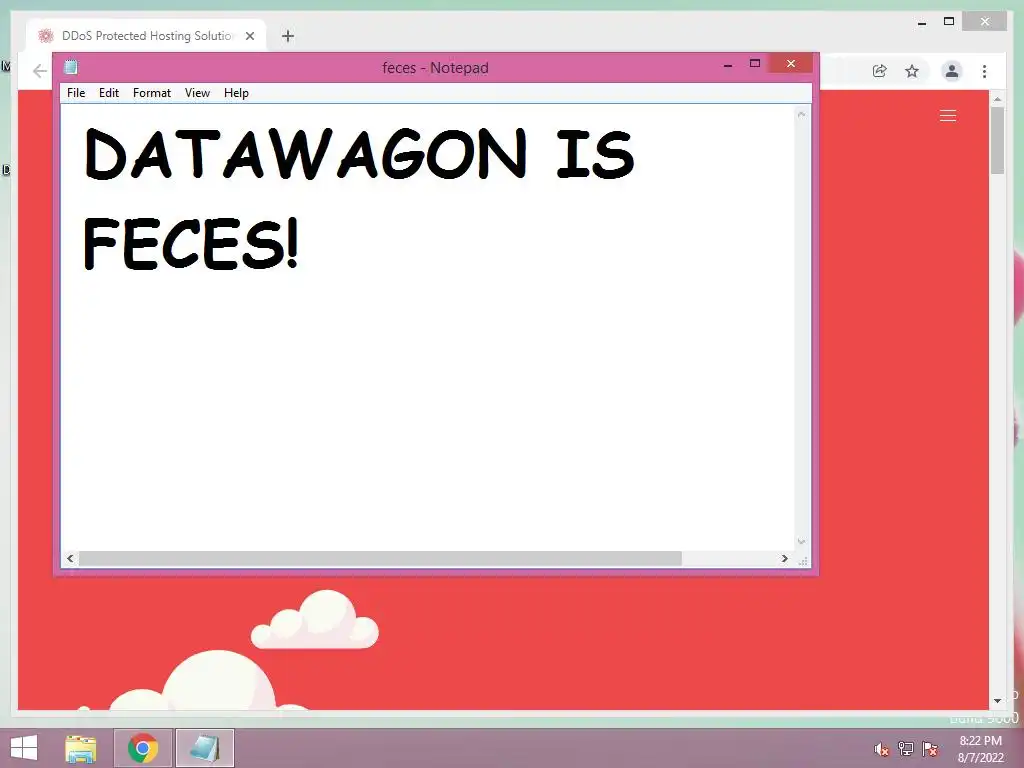Click Notepad horizontal scroll left arrow
This screenshot has height=768, width=1024.
coord(70,558)
